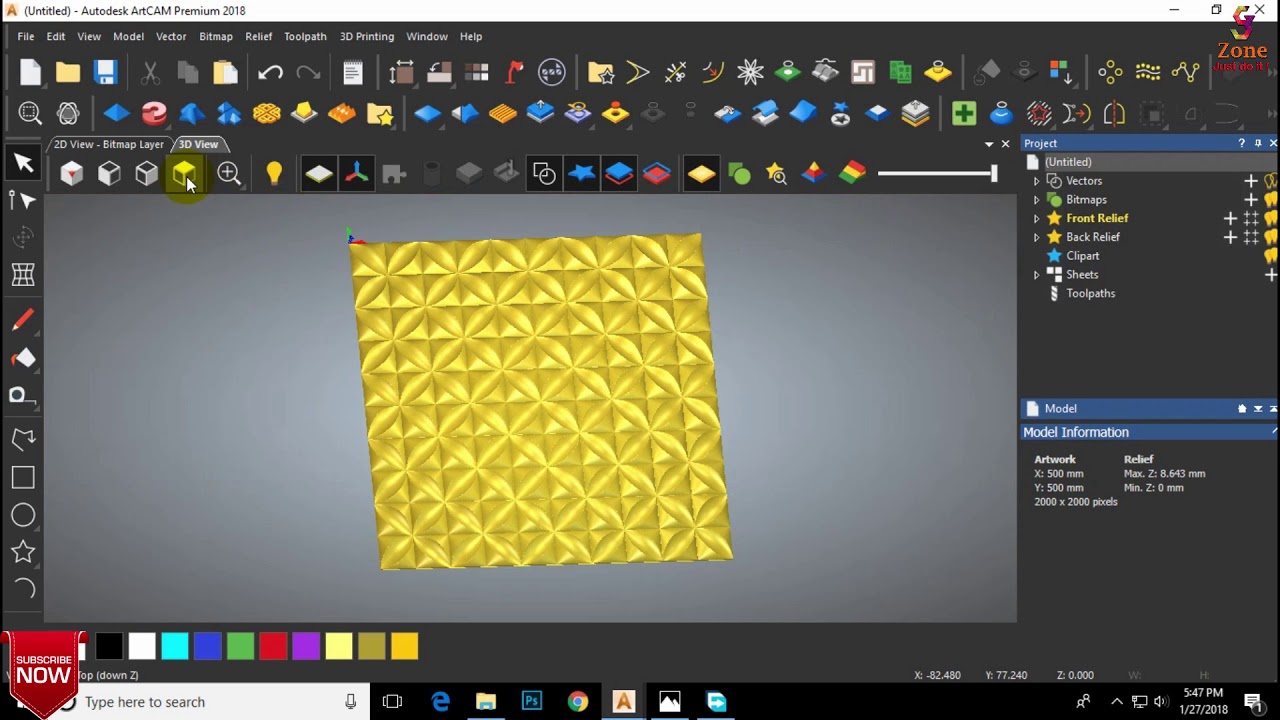Screen dimensions: 1280x720
Task: Select the Create Polyline tool
Action: (23, 439)
